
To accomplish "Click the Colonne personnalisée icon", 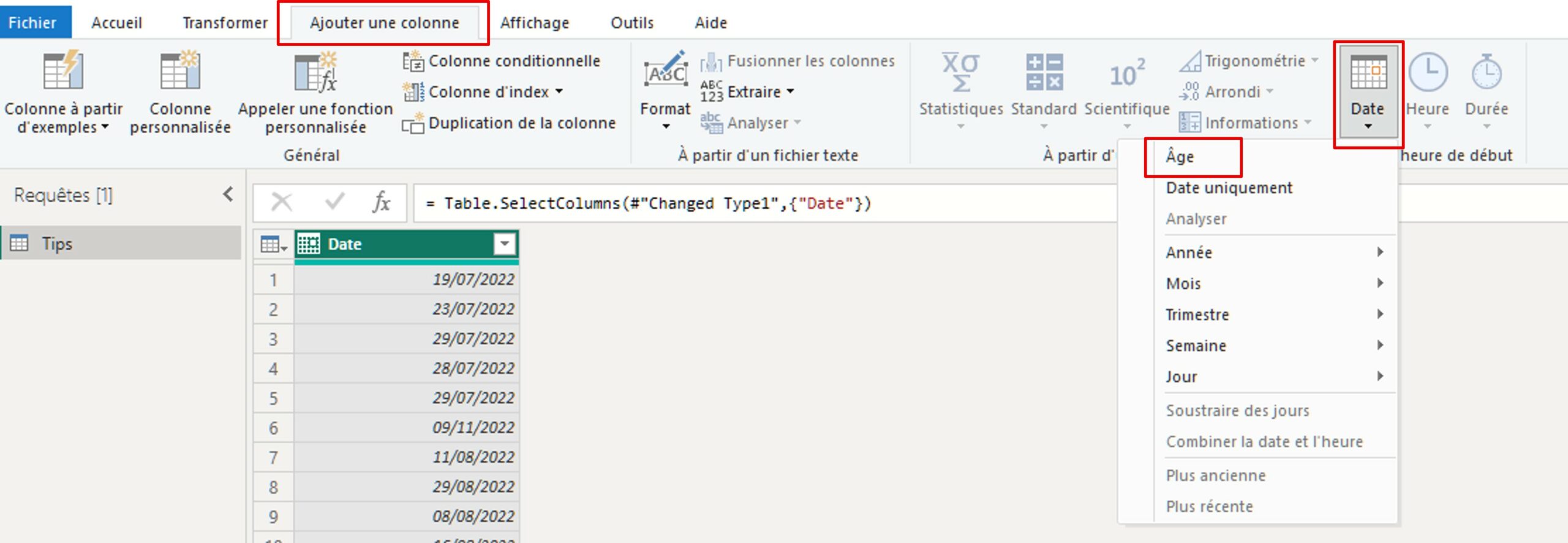I will pos(179,70).
